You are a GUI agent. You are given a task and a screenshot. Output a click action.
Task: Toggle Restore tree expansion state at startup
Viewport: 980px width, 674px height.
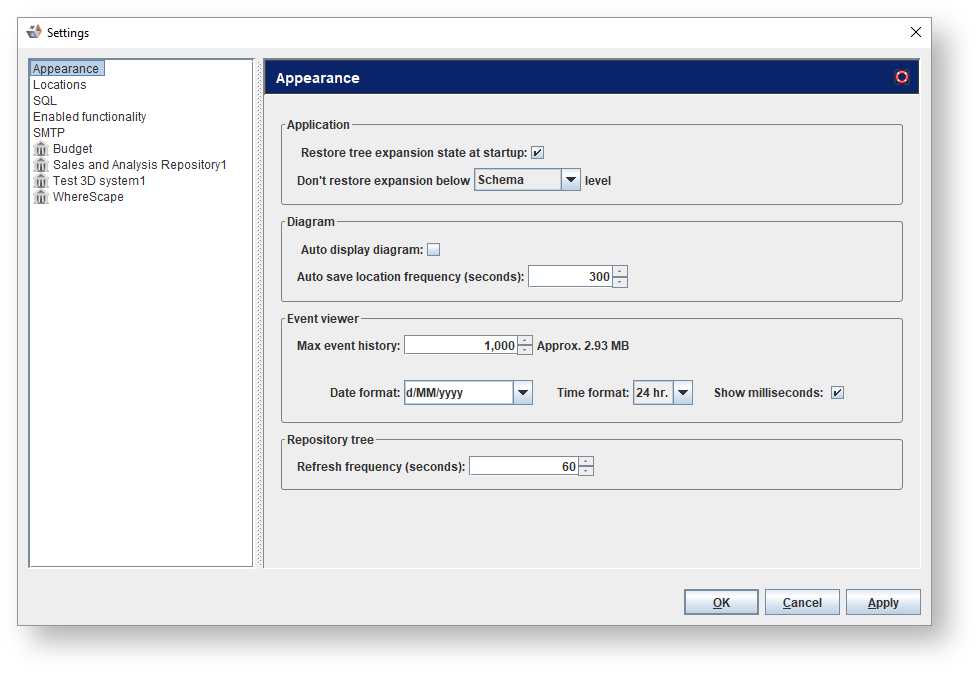pos(537,153)
